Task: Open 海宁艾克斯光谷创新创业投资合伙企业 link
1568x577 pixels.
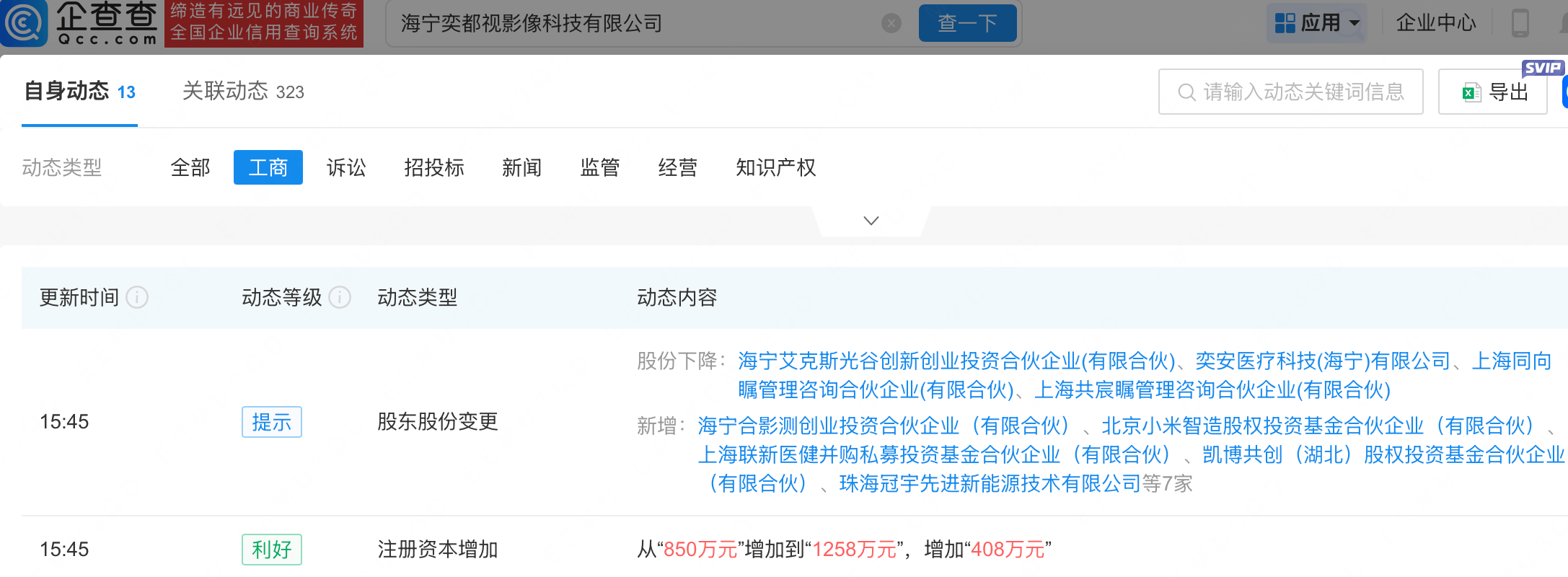Action: tap(956, 361)
